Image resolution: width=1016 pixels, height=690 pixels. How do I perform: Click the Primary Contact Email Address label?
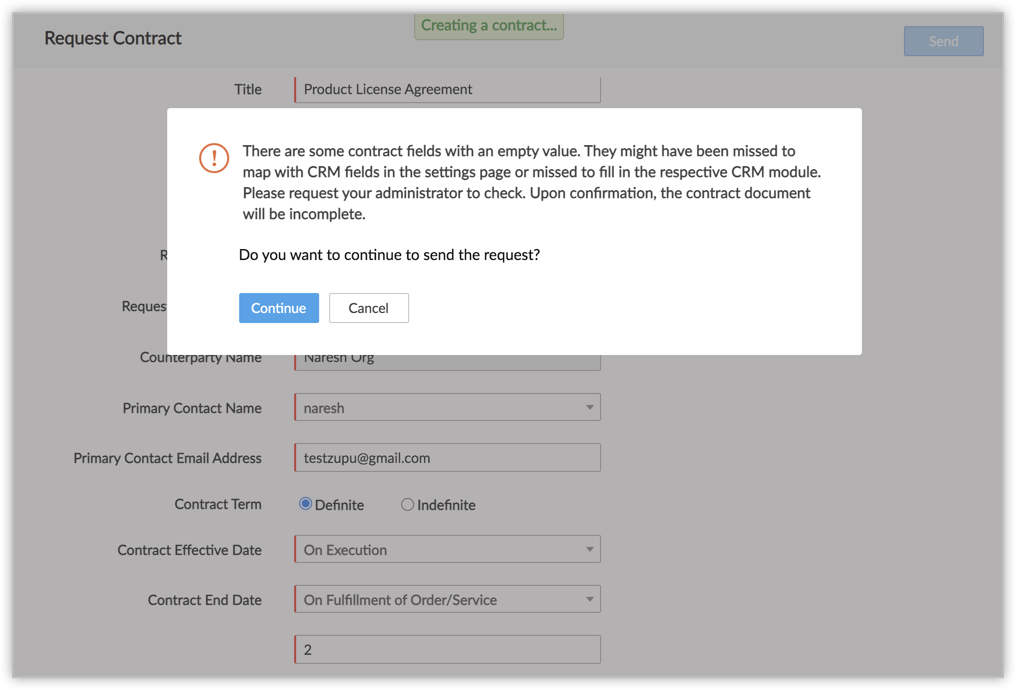[x=167, y=458]
